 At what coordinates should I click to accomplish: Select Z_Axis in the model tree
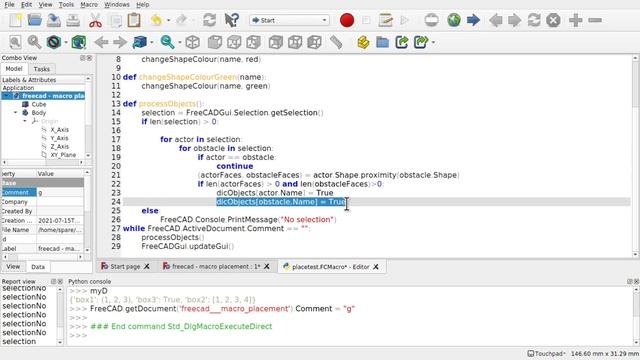(x=59, y=147)
